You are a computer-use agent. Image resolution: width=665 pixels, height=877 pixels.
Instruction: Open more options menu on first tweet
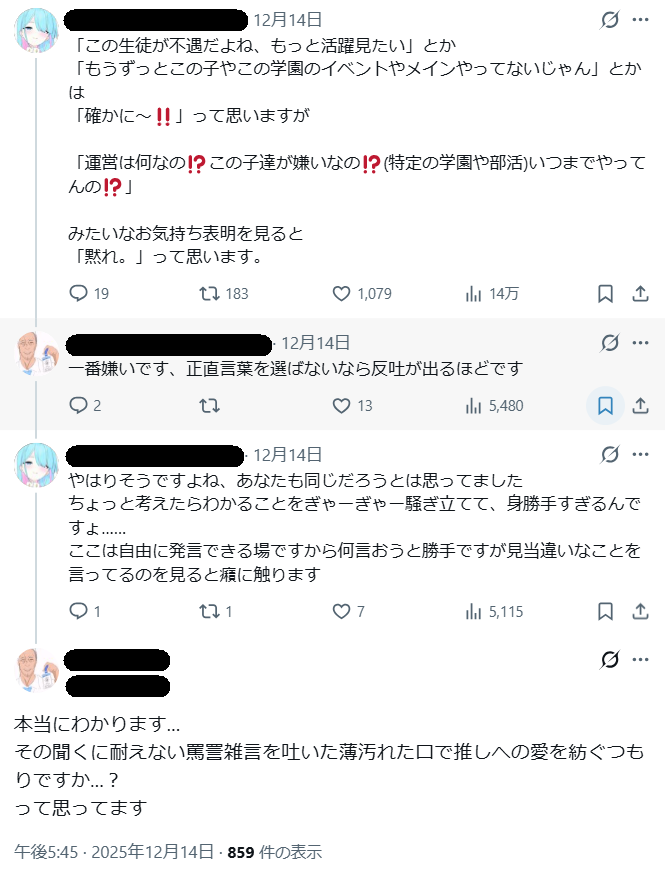coord(641,19)
